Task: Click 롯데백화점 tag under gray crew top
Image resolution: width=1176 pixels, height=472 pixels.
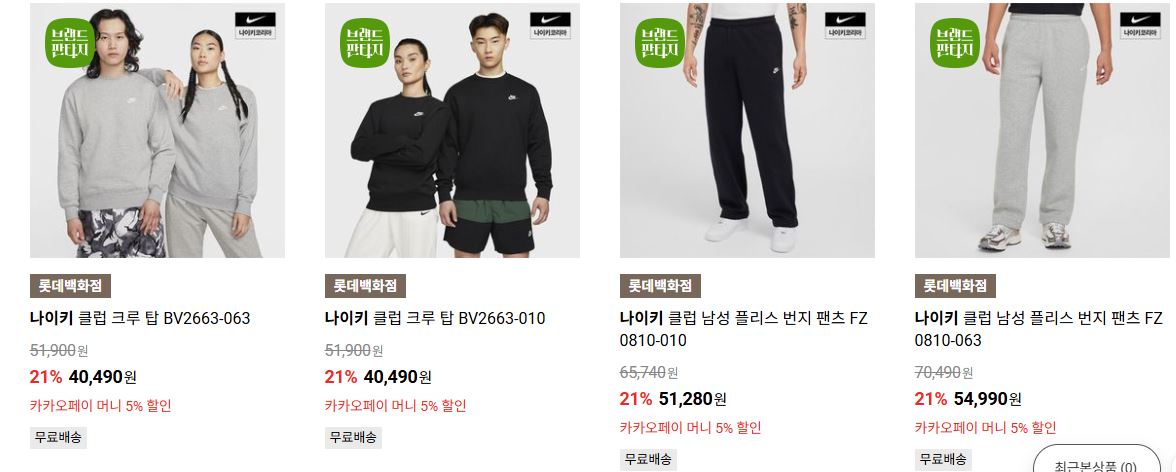Action: coord(70,286)
